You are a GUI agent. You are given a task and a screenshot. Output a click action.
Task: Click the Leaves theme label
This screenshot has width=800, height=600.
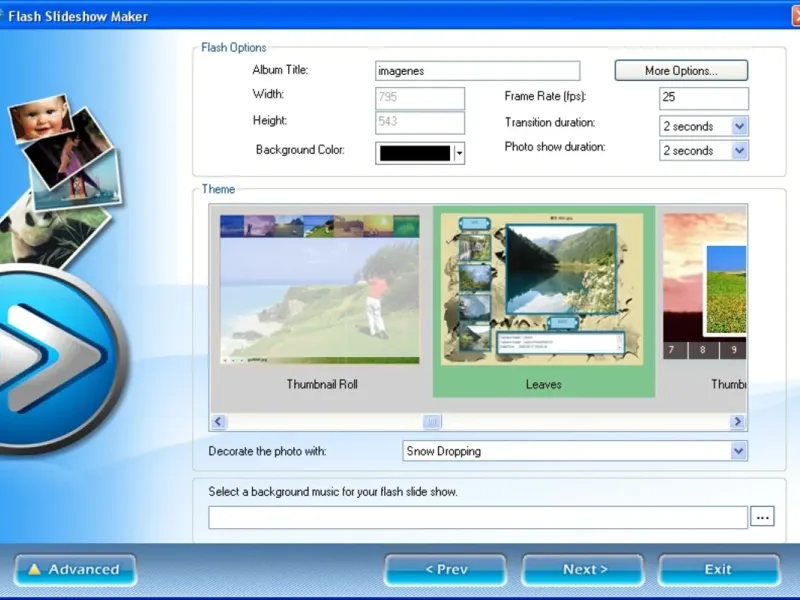point(543,384)
